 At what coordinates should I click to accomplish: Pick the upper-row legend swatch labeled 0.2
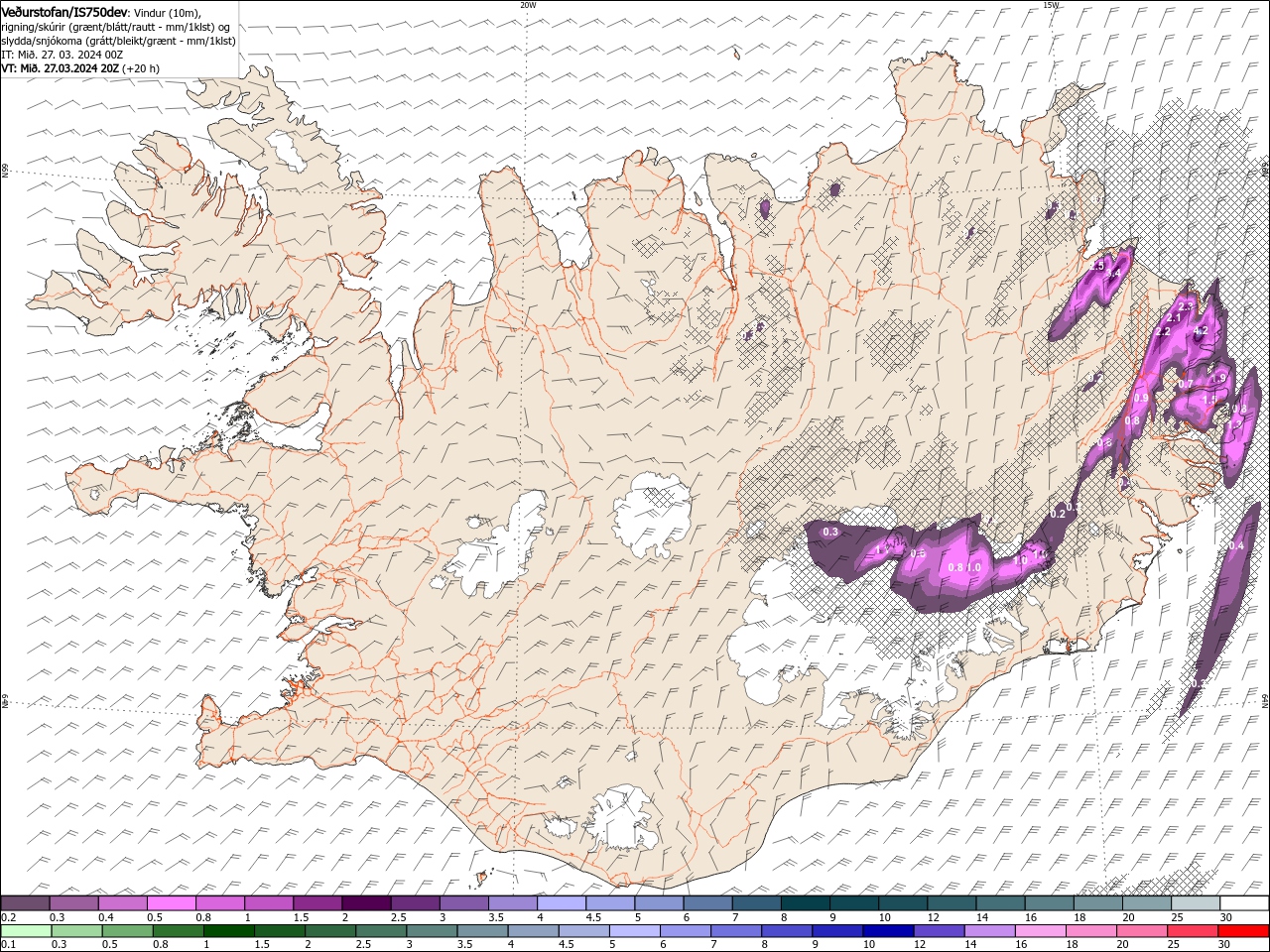click(26, 903)
